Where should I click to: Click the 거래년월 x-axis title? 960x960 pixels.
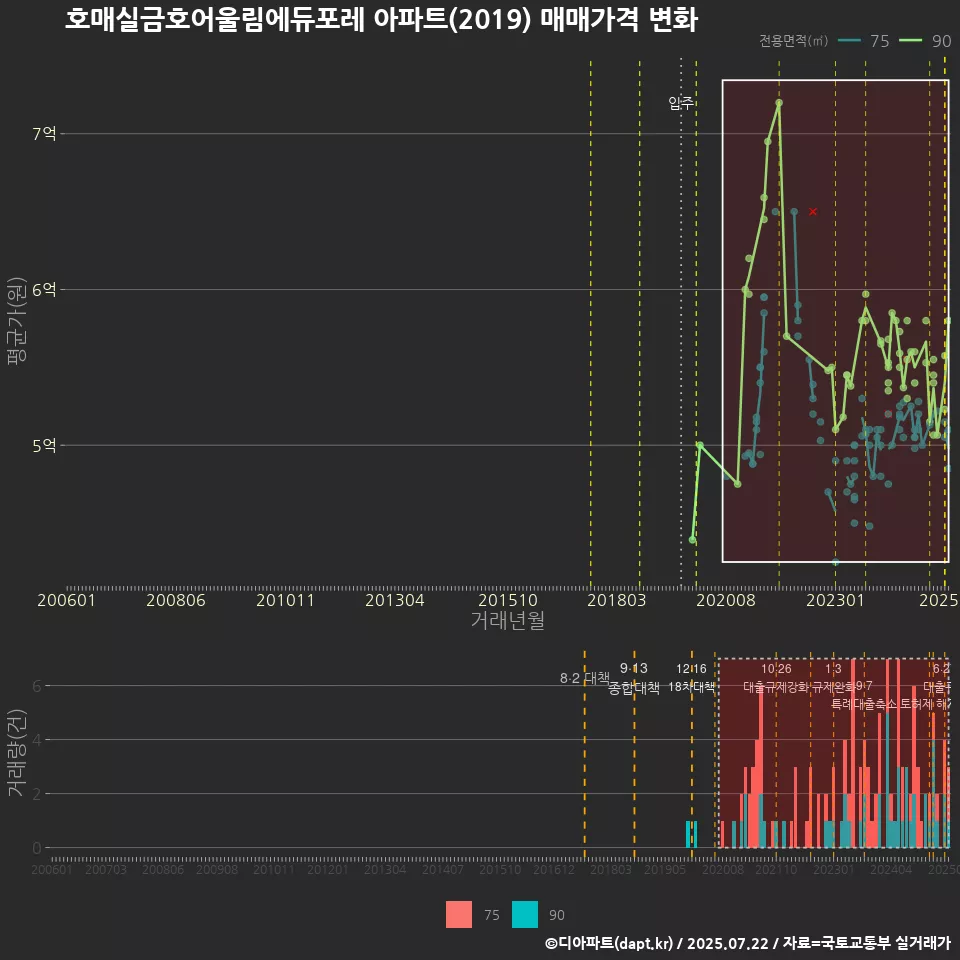508,620
